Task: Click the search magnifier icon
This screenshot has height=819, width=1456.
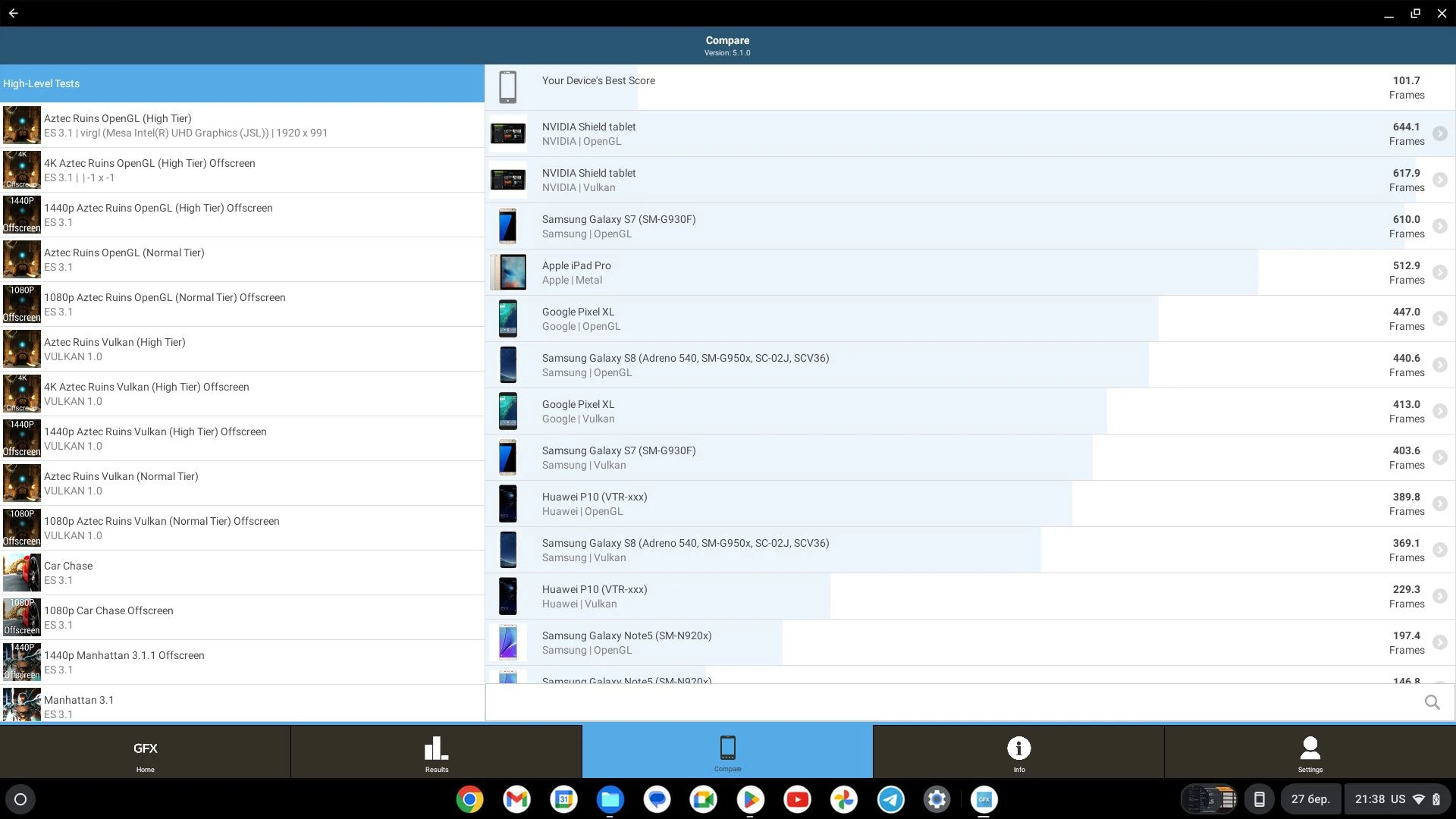Action: point(1432,702)
